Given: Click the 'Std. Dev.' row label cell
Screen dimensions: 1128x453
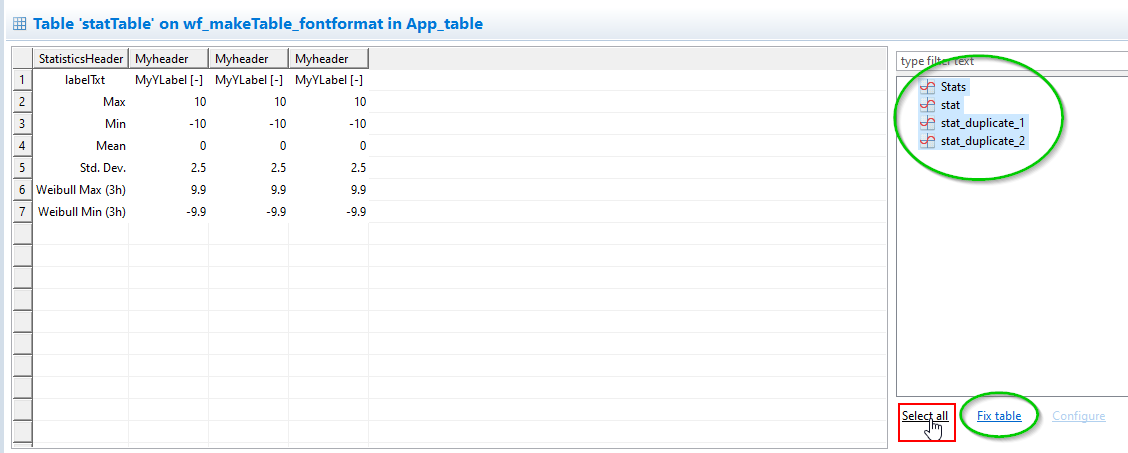Looking at the screenshot, I should click(102, 167).
